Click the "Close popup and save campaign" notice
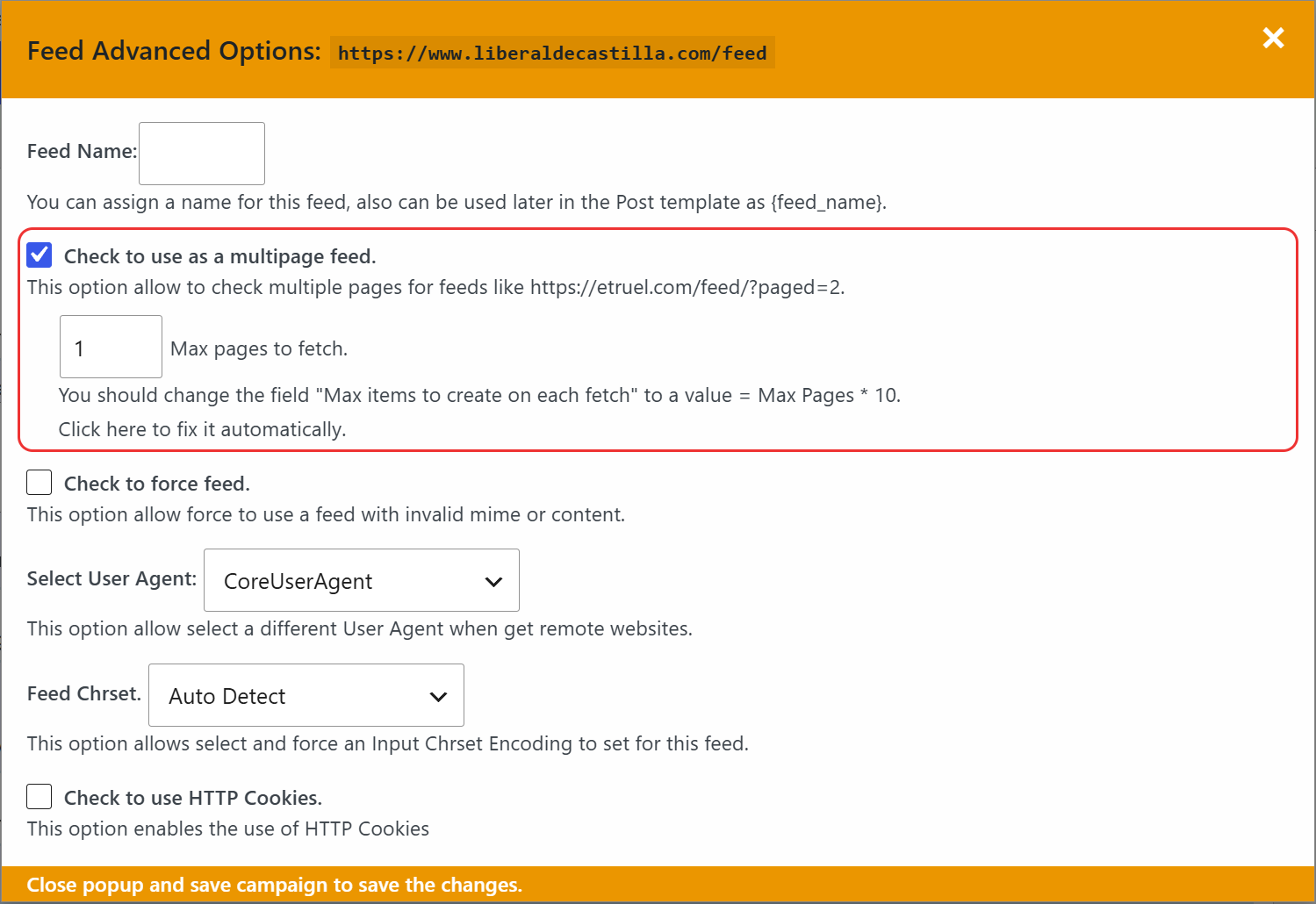This screenshot has width=1316, height=904. (x=275, y=885)
